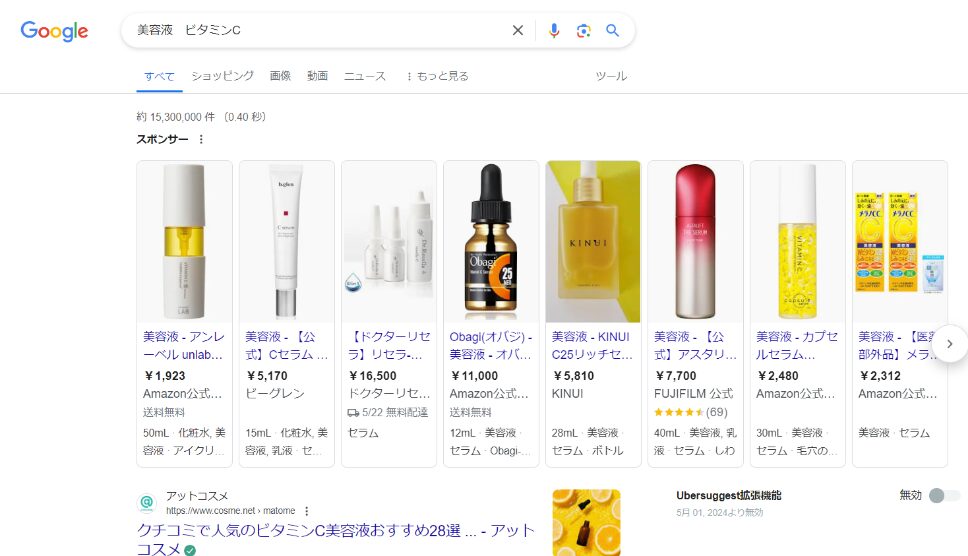The width and height of the screenshot is (968, 556).
Task: Open the ドクターリセラ product link
Action: (x=389, y=346)
